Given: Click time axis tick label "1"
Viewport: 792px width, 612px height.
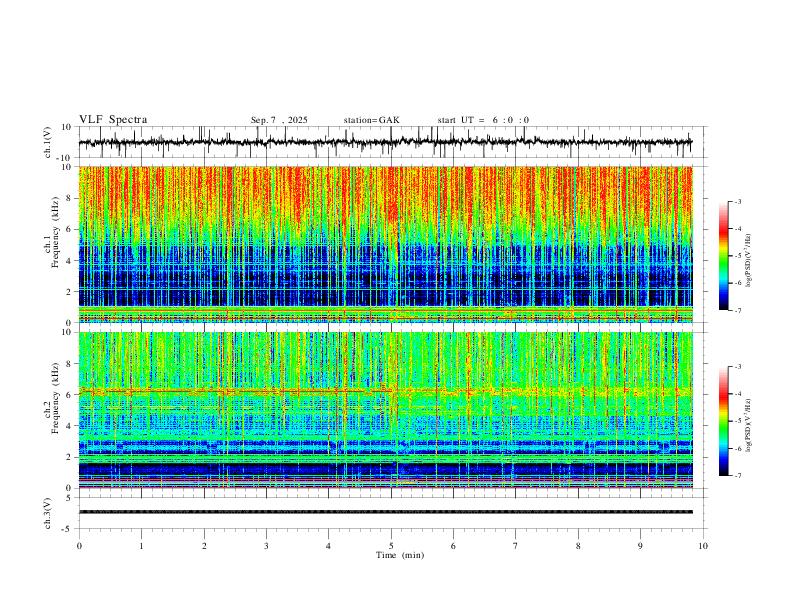Looking at the screenshot, I should coord(141,546).
